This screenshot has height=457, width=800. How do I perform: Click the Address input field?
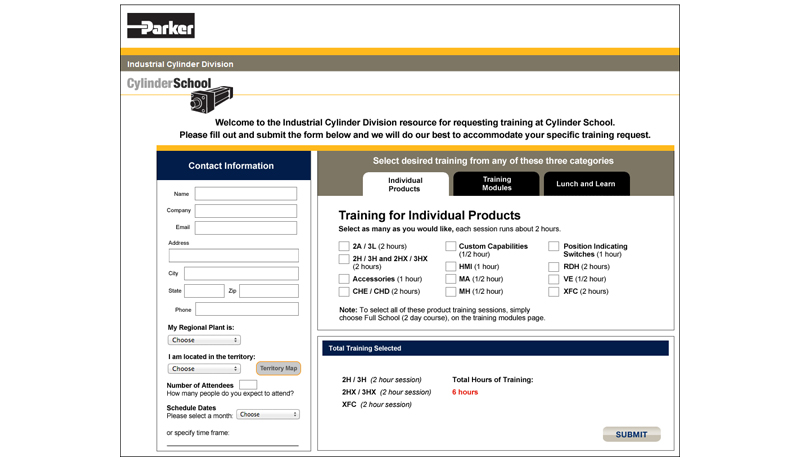click(234, 256)
